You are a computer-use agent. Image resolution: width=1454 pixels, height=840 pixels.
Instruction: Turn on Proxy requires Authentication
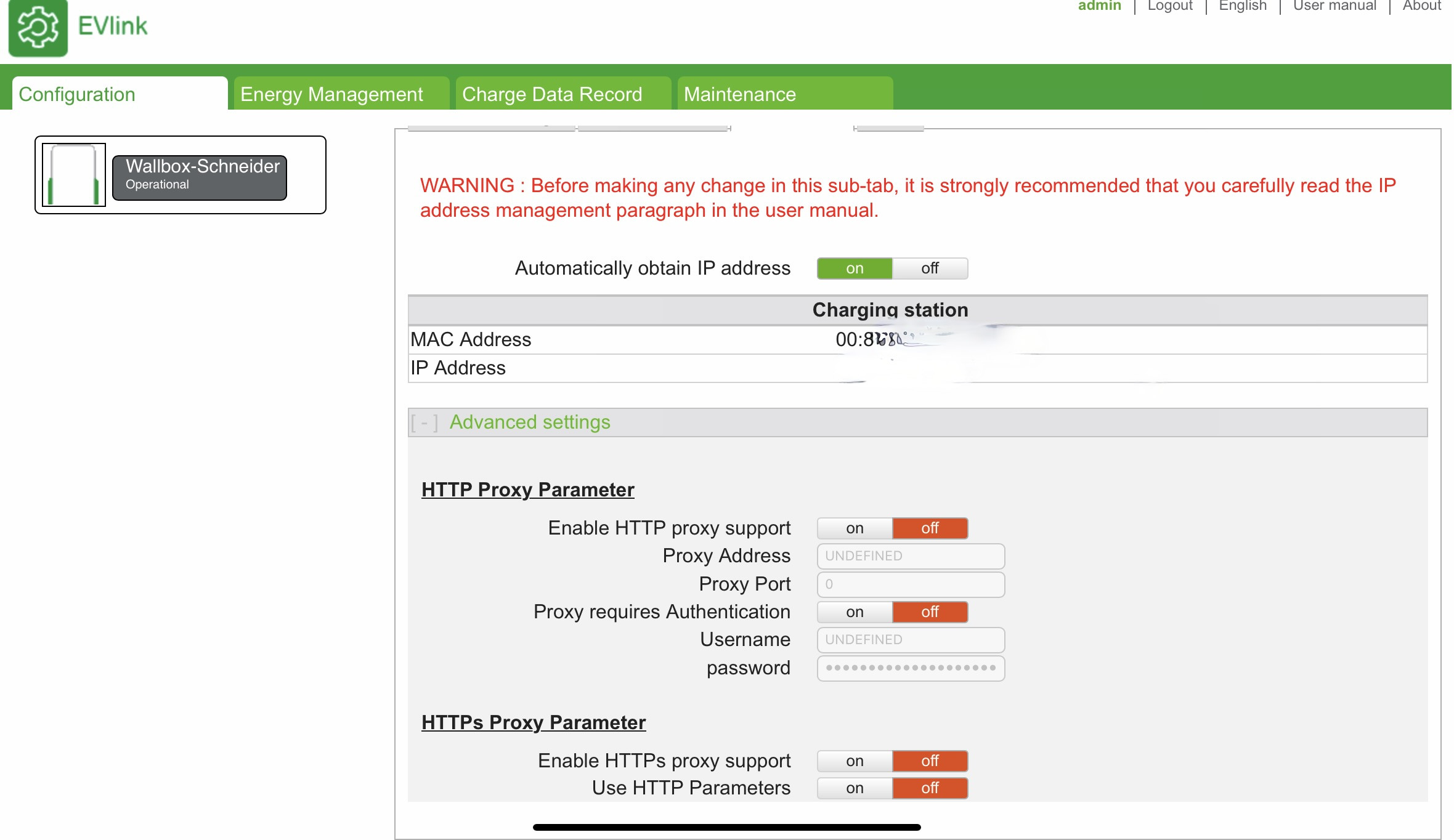click(x=855, y=612)
